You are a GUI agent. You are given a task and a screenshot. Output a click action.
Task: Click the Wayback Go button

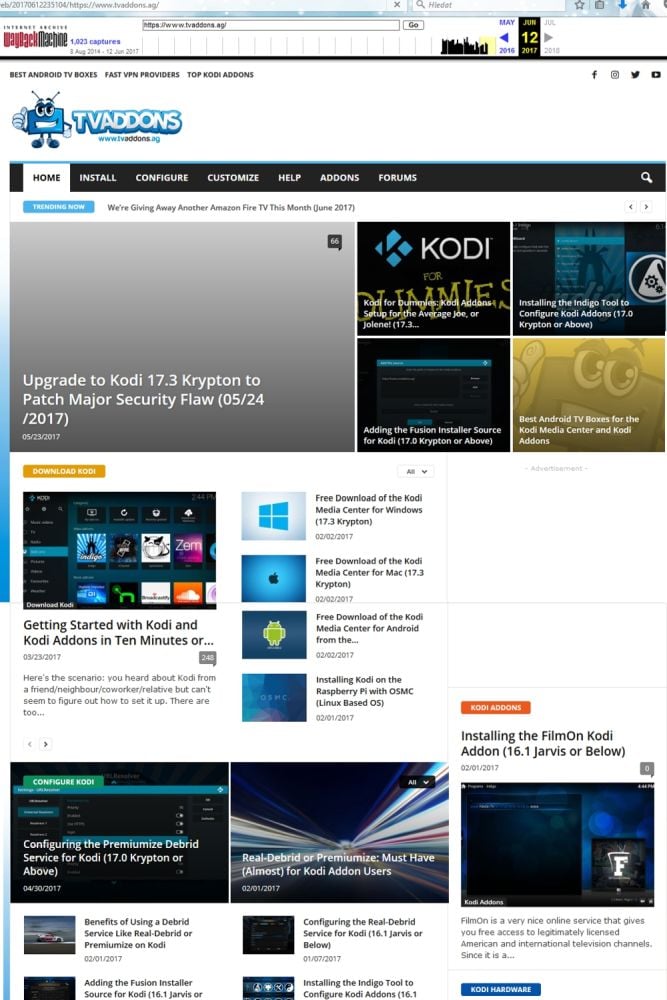tap(413, 25)
